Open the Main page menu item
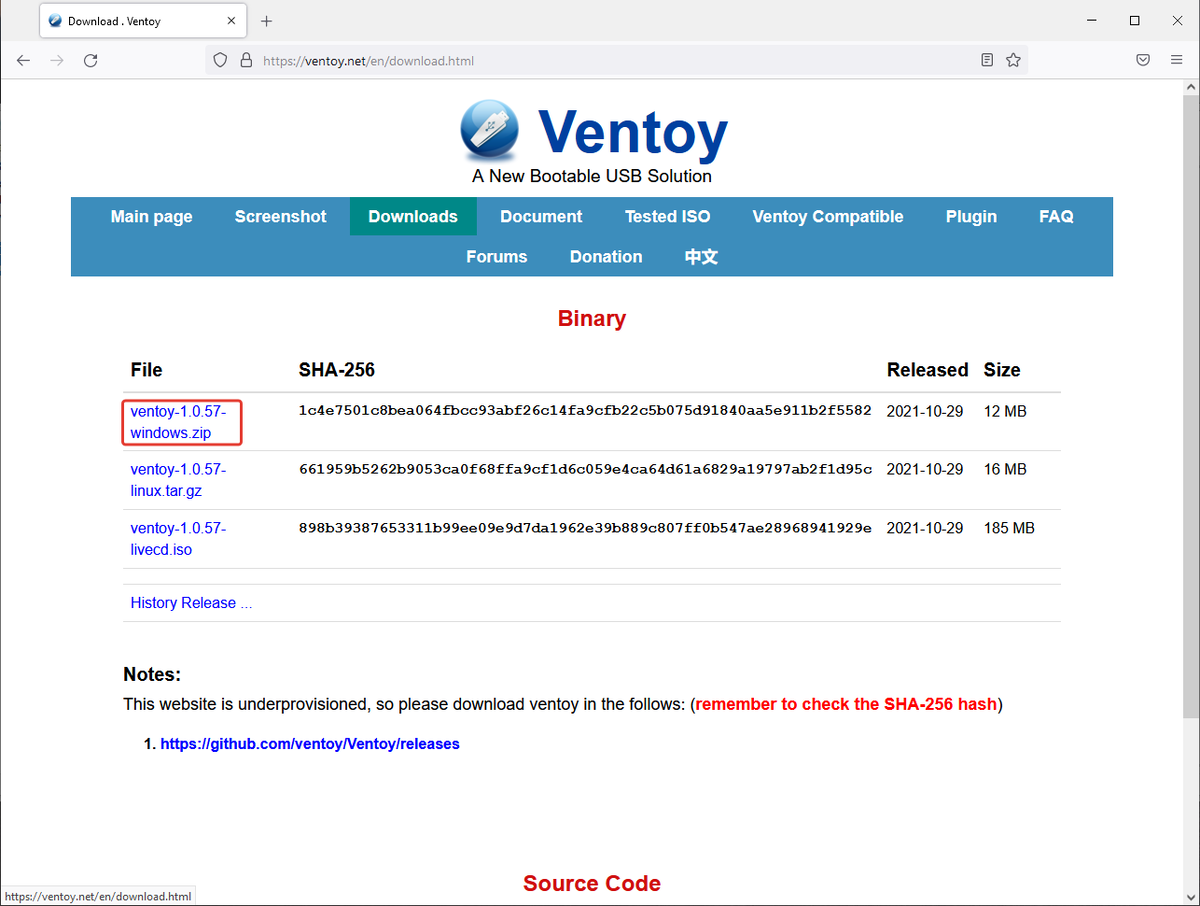Image resolution: width=1200 pixels, height=906 pixels. click(x=151, y=216)
